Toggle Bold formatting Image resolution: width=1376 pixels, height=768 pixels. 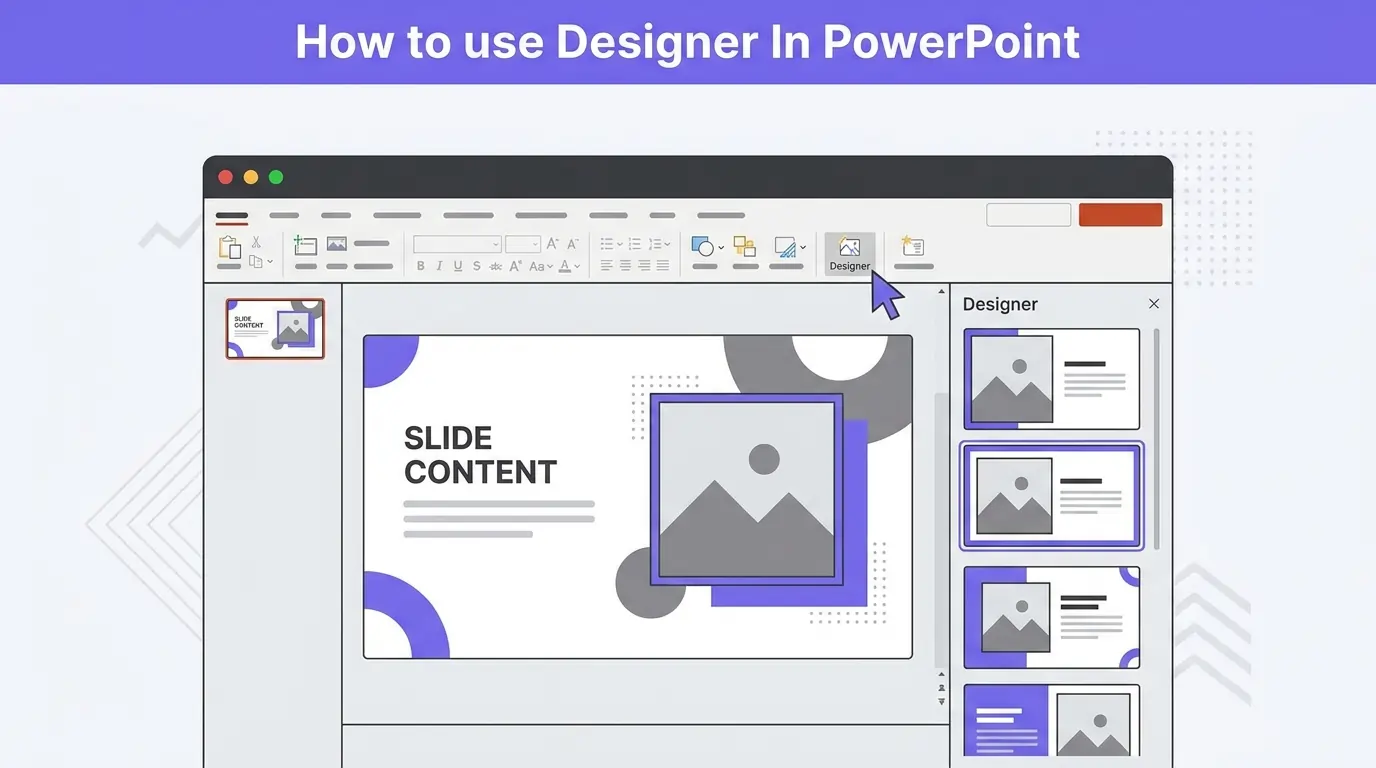[x=420, y=266]
